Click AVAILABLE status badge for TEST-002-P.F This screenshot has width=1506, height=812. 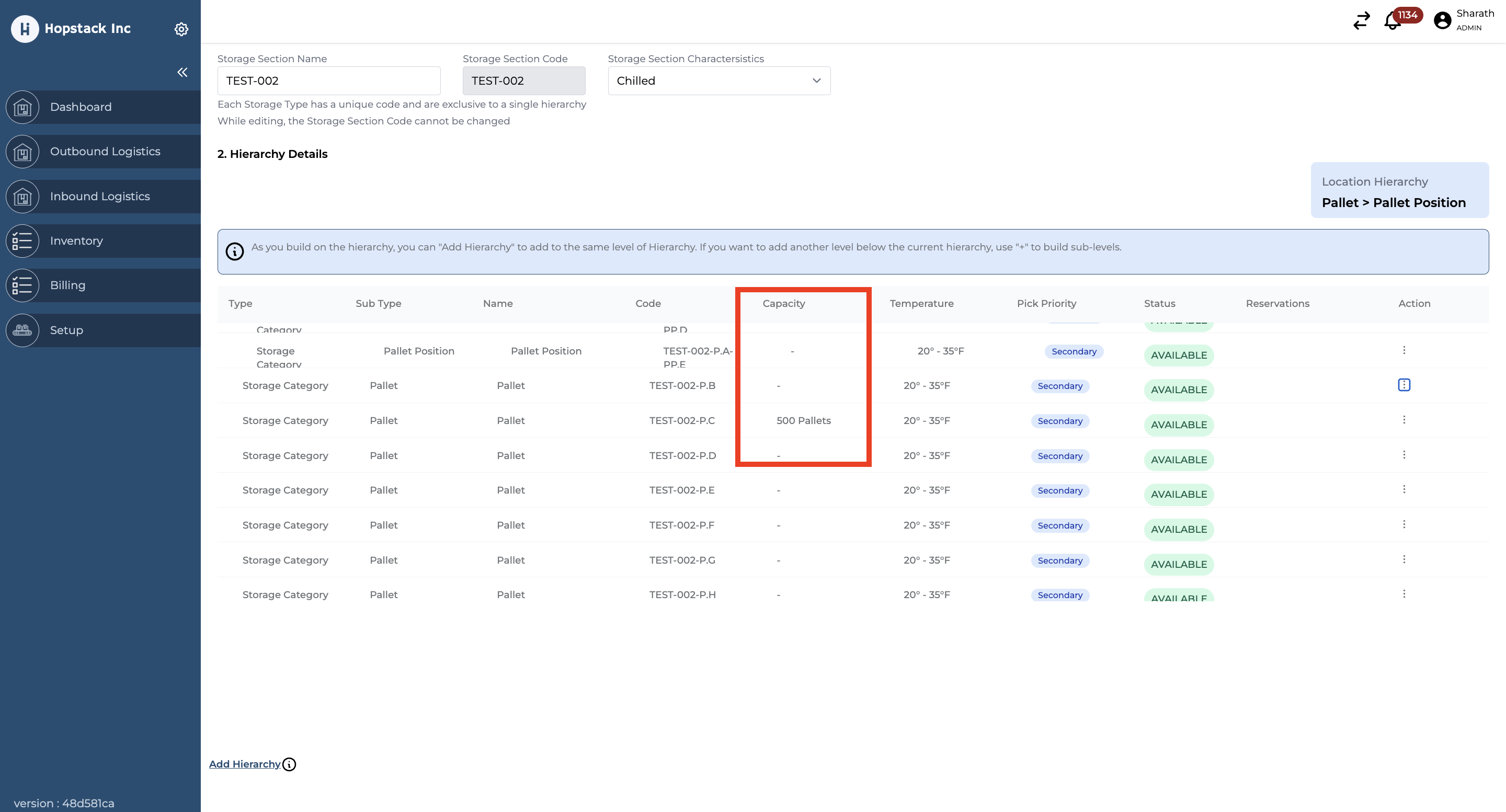click(x=1178, y=529)
